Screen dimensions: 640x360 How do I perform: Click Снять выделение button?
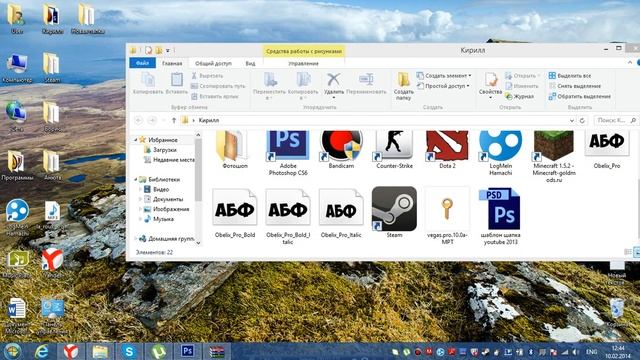(x=575, y=86)
